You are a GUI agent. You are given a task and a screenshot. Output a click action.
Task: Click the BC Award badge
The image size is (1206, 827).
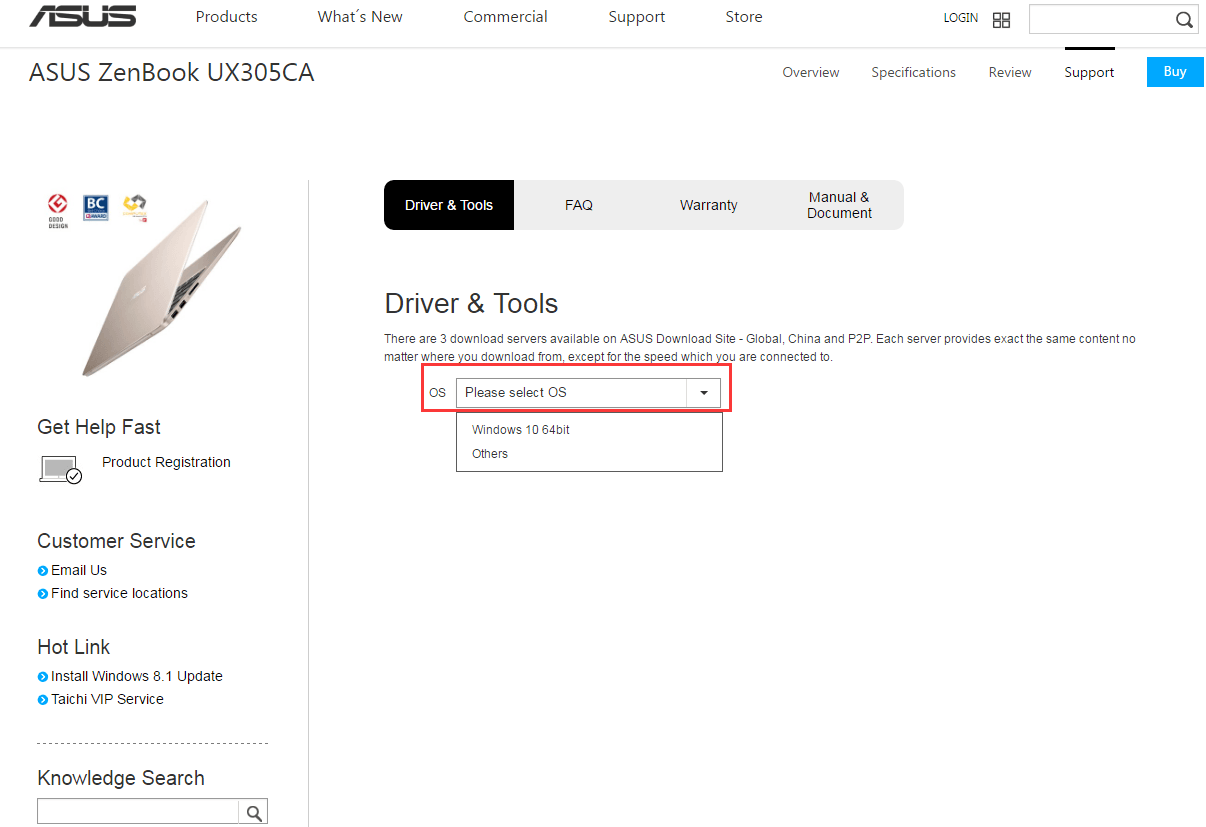click(95, 207)
